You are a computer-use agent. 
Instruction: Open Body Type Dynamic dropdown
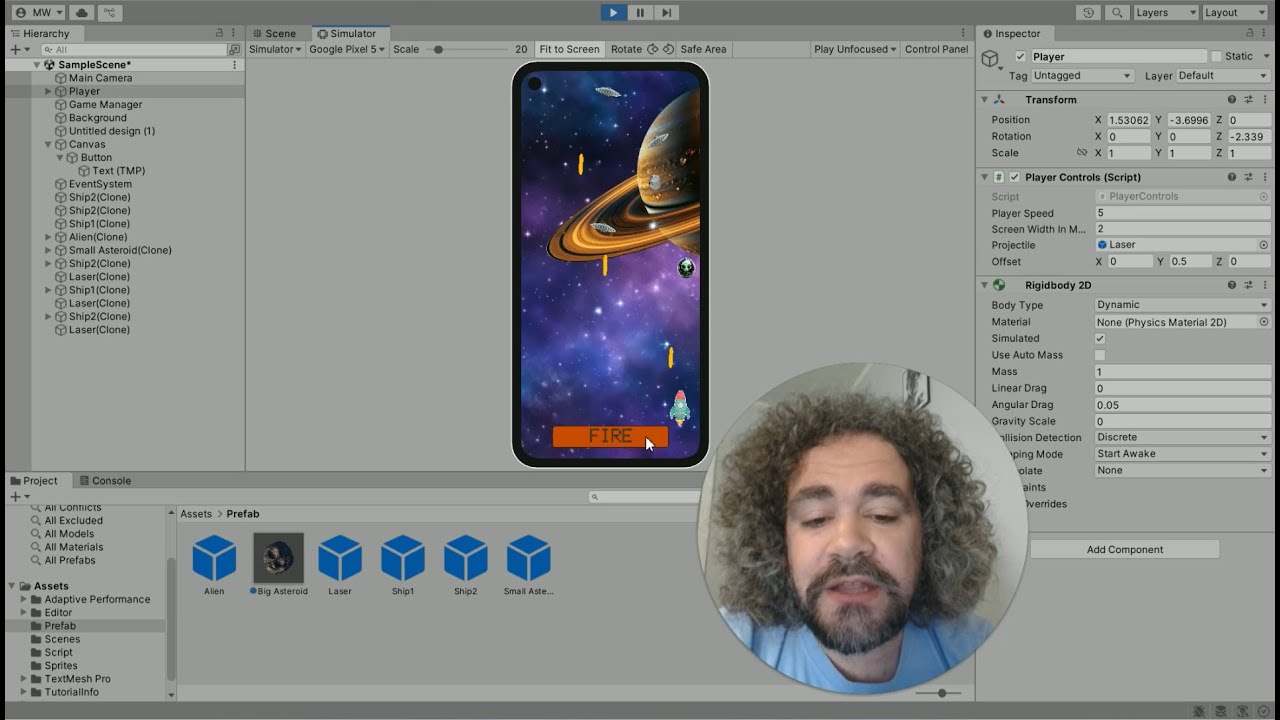tap(1183, 305)
